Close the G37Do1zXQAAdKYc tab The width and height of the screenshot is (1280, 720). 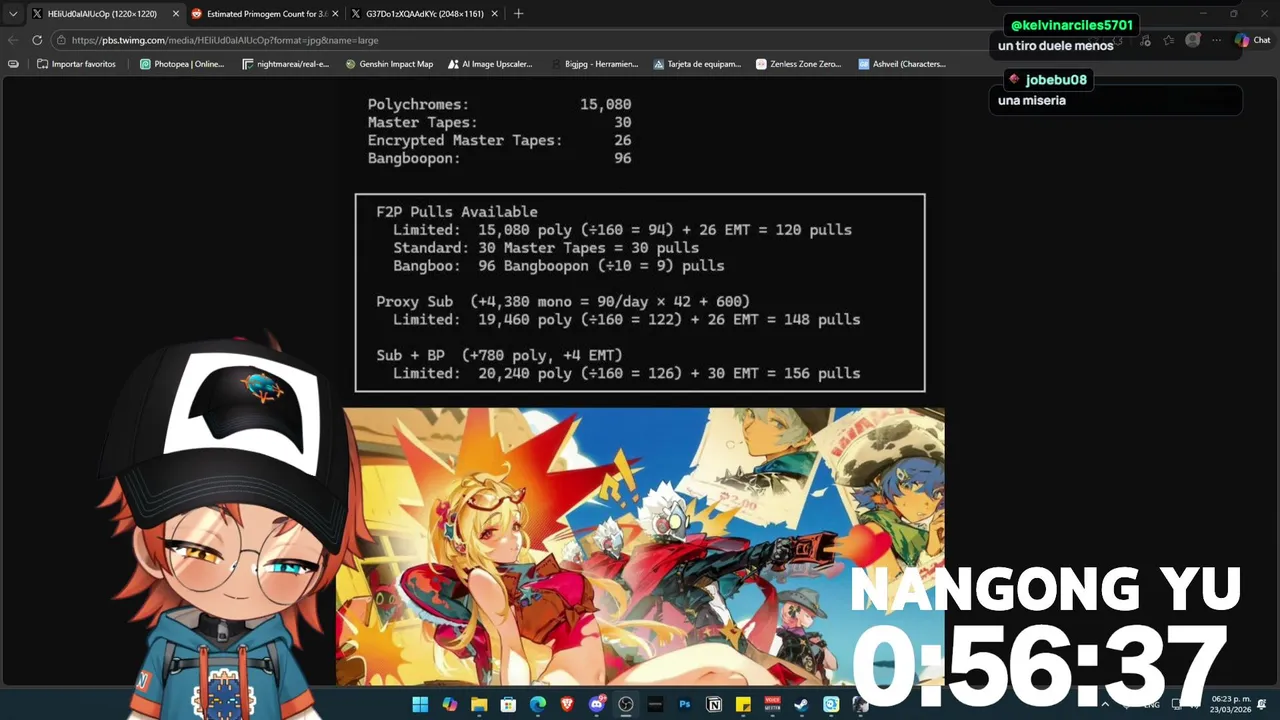(x=494, y=14)
